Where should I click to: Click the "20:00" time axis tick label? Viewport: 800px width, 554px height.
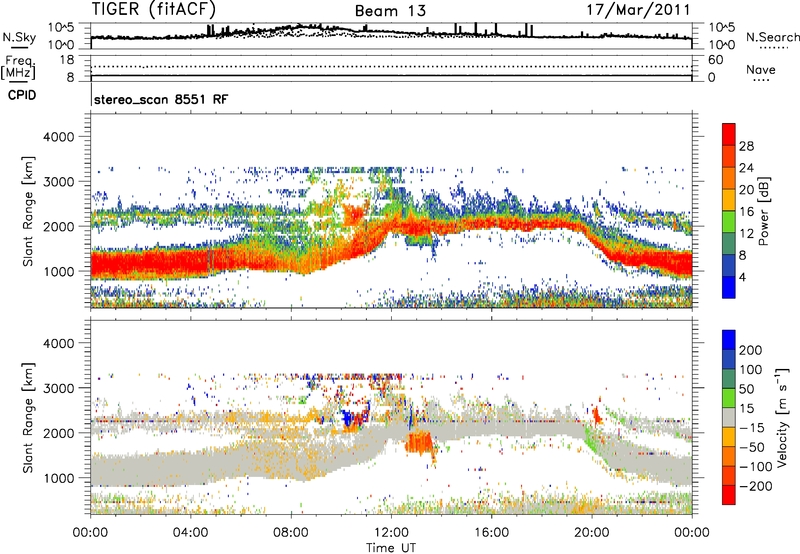pos(592,533)
